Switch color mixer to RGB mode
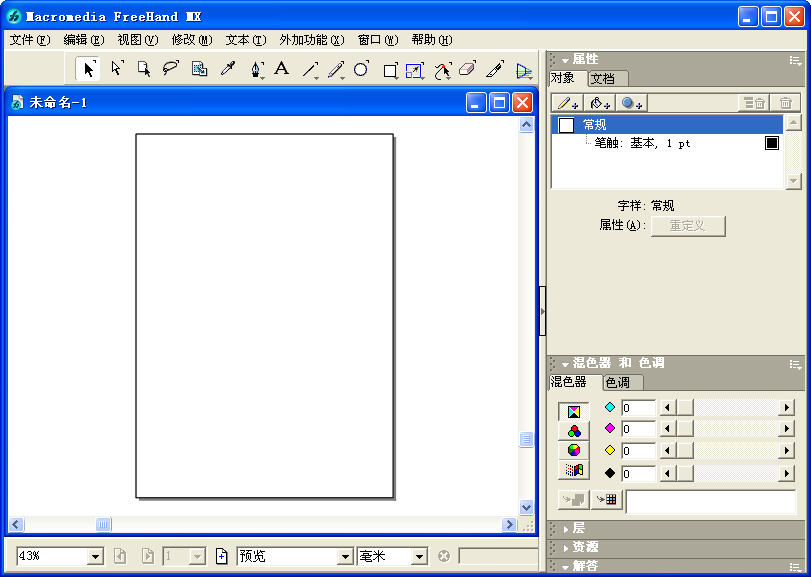The width and height of the screenshot is (811, 577). coord(573,430)
